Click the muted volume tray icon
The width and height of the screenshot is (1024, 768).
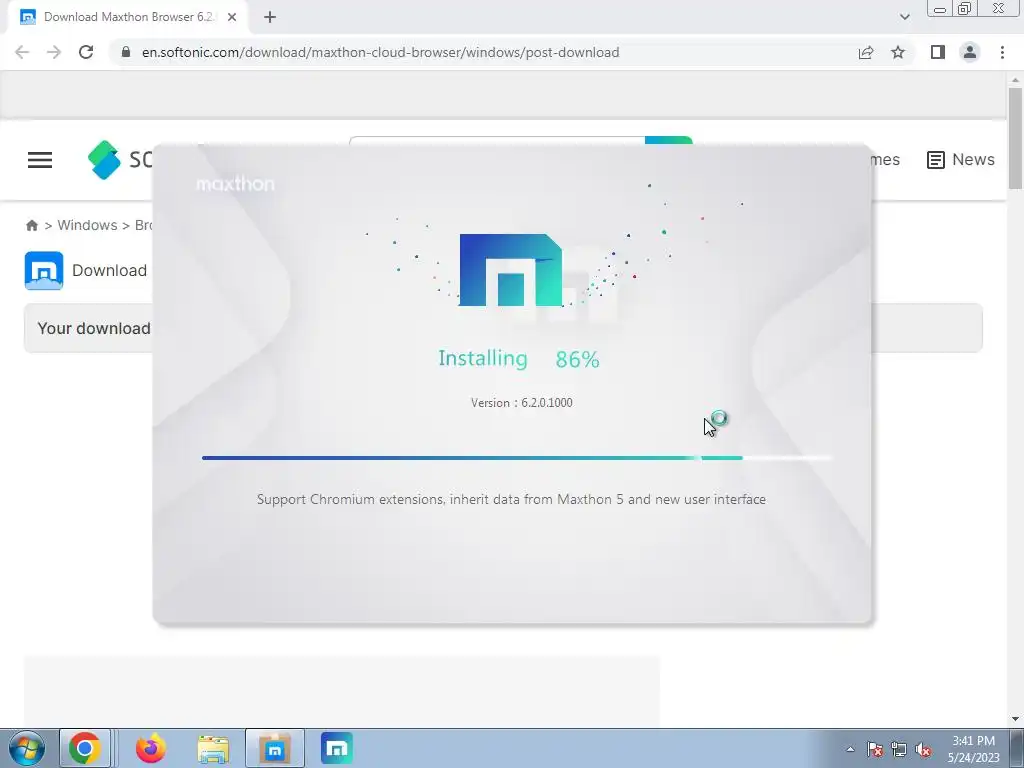click(923, 749)
